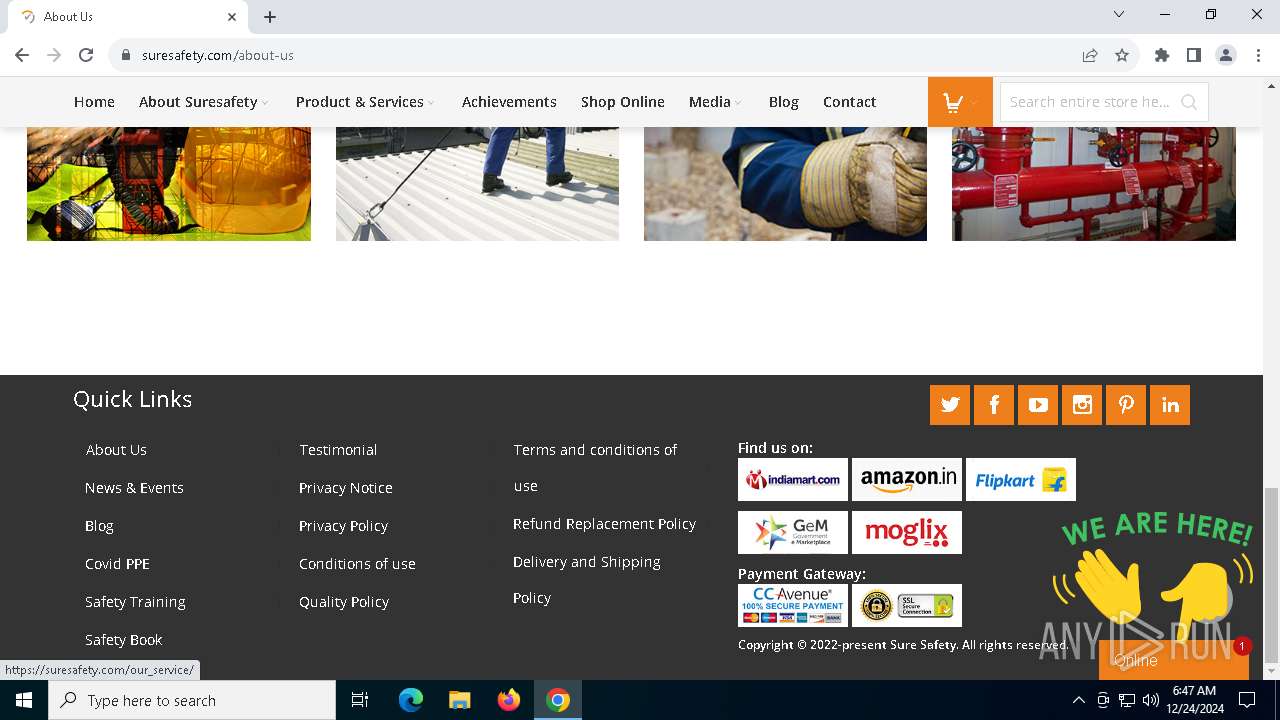The image size is (1280, 720).
Task: Open Chrome three-dot menu
Action: point(1257,55)
